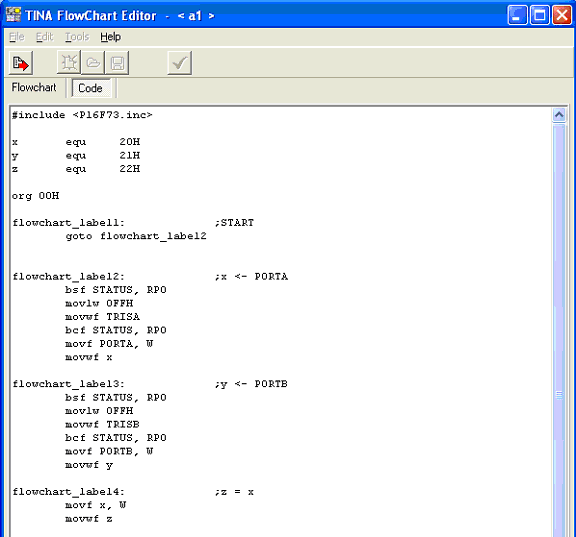Minimize the FlowChart Editor window

[518, 15]
